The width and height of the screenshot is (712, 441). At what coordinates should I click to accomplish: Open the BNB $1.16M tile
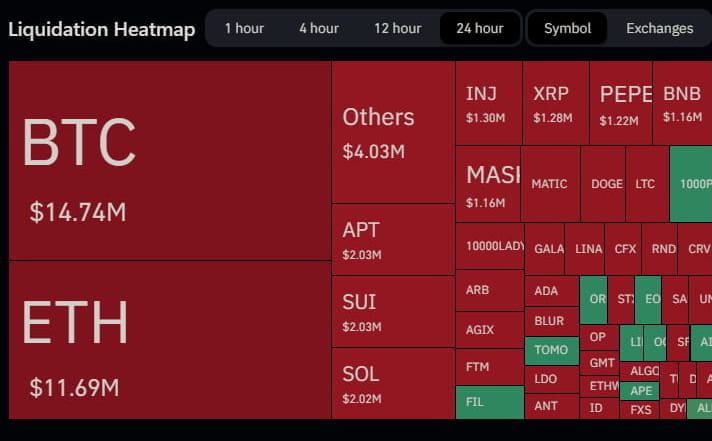(683, 103)
